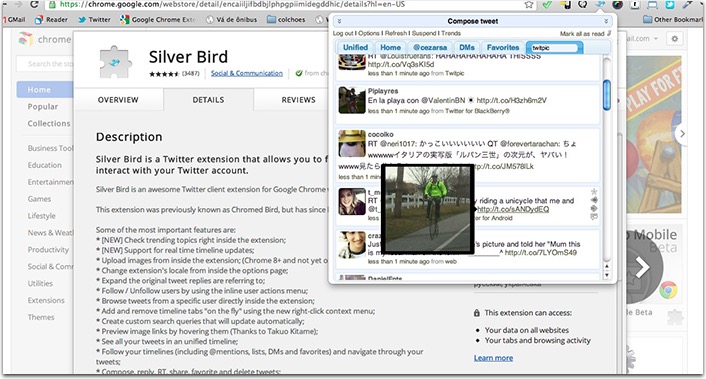
Task: Switch to the OVERVIEW tab
Action: click(x=118, y=100)
